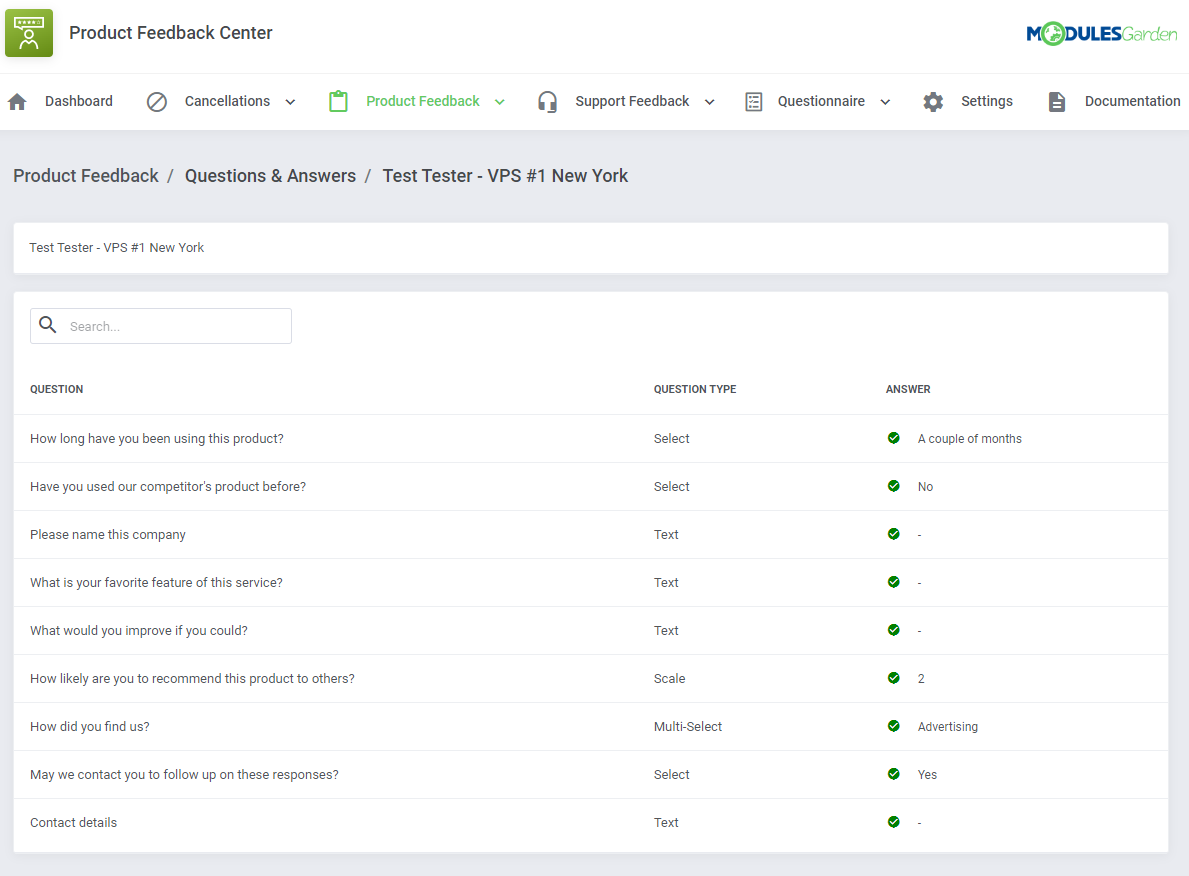This screenshot has height=876, width=1189.
Task: Click the 'Questions & Answers' breadcrumb link
Action: (x=271, y=176)
